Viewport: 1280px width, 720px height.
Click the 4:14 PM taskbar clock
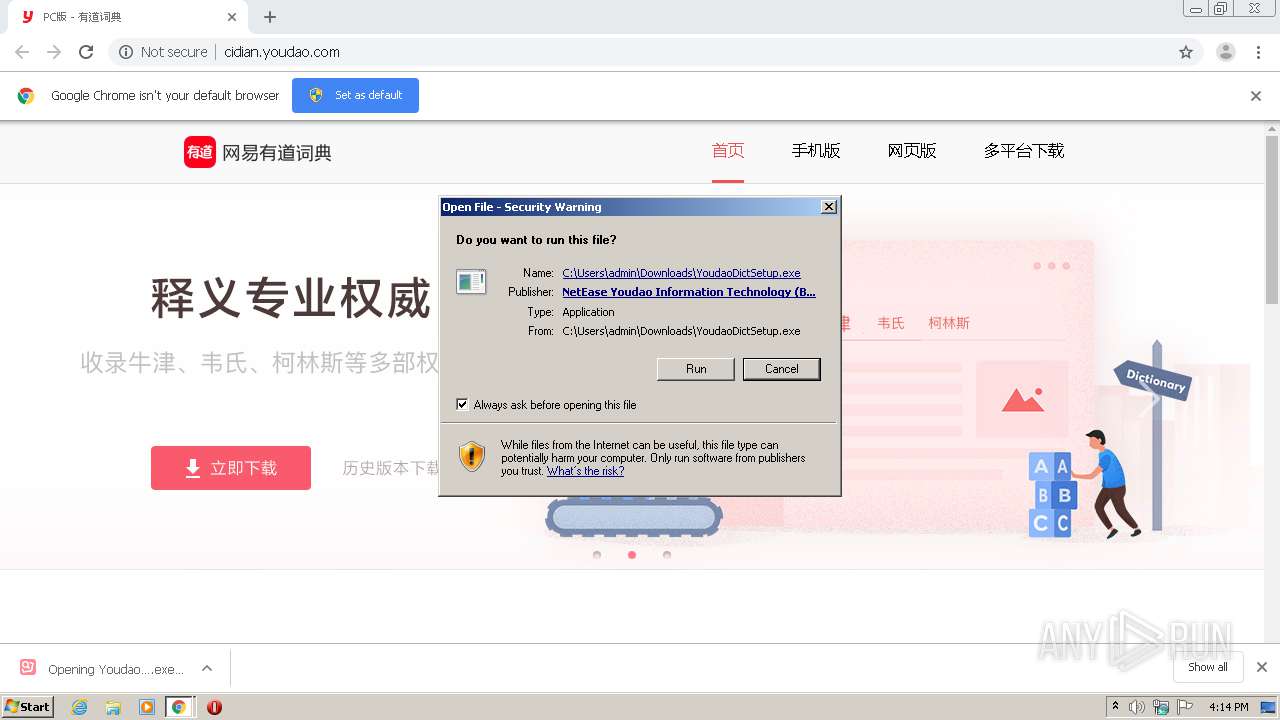1228,707
